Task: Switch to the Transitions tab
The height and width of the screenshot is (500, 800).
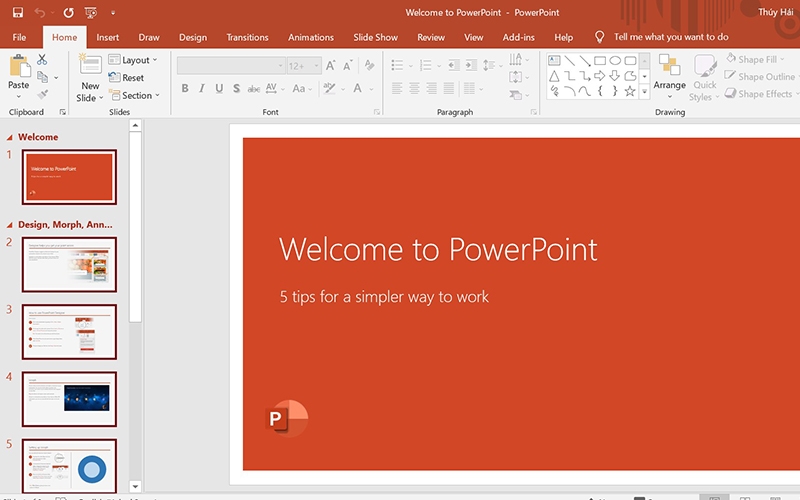Action: pos(247,37)
